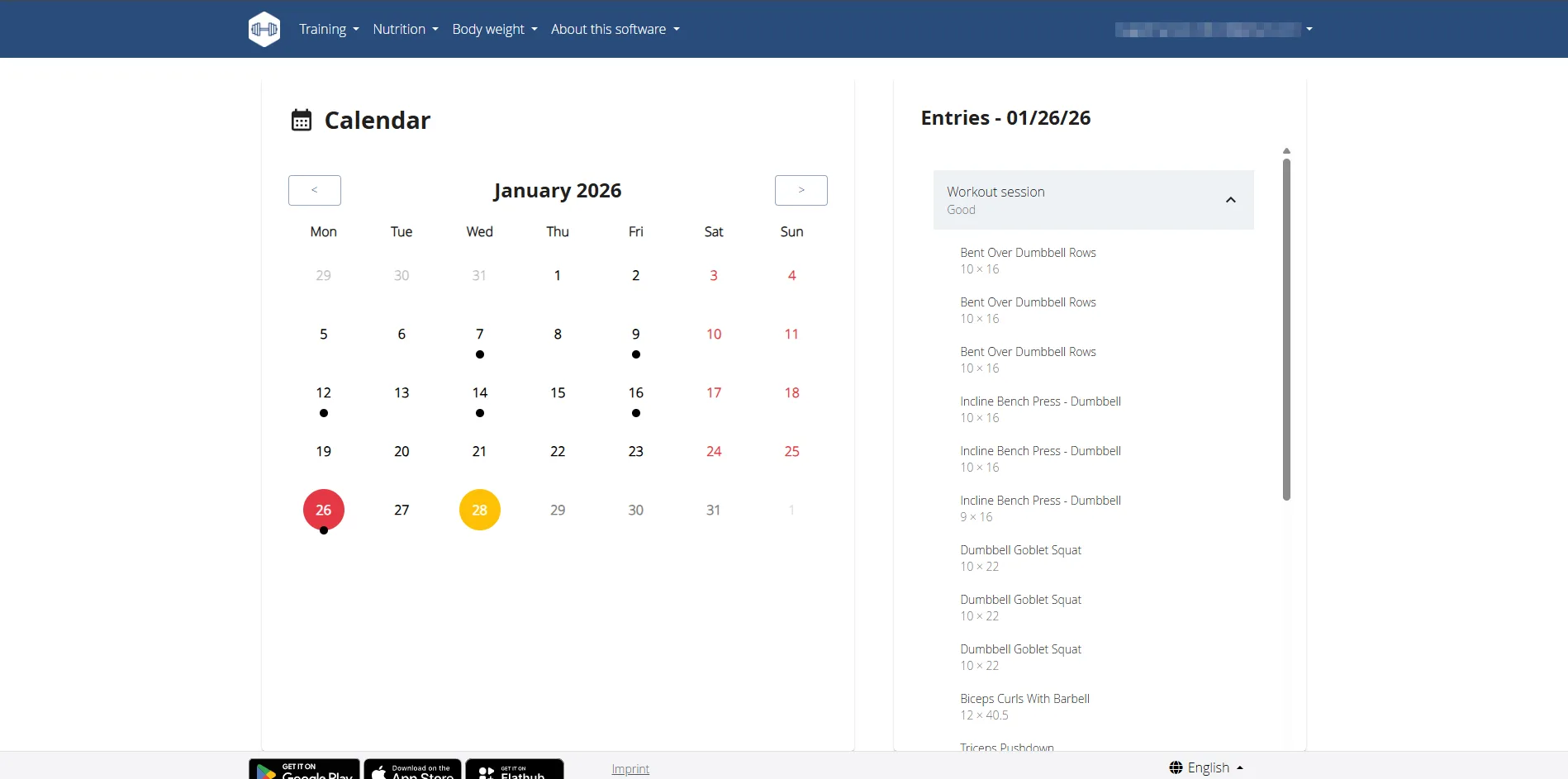Select January 7 with workout dot
The height and width of the screenshot is (779, 1568).
coord(480,334)
